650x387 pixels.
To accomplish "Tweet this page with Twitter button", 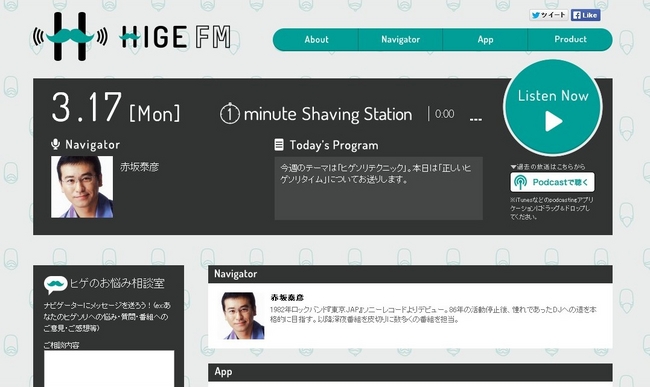I will tap(549, 15).
